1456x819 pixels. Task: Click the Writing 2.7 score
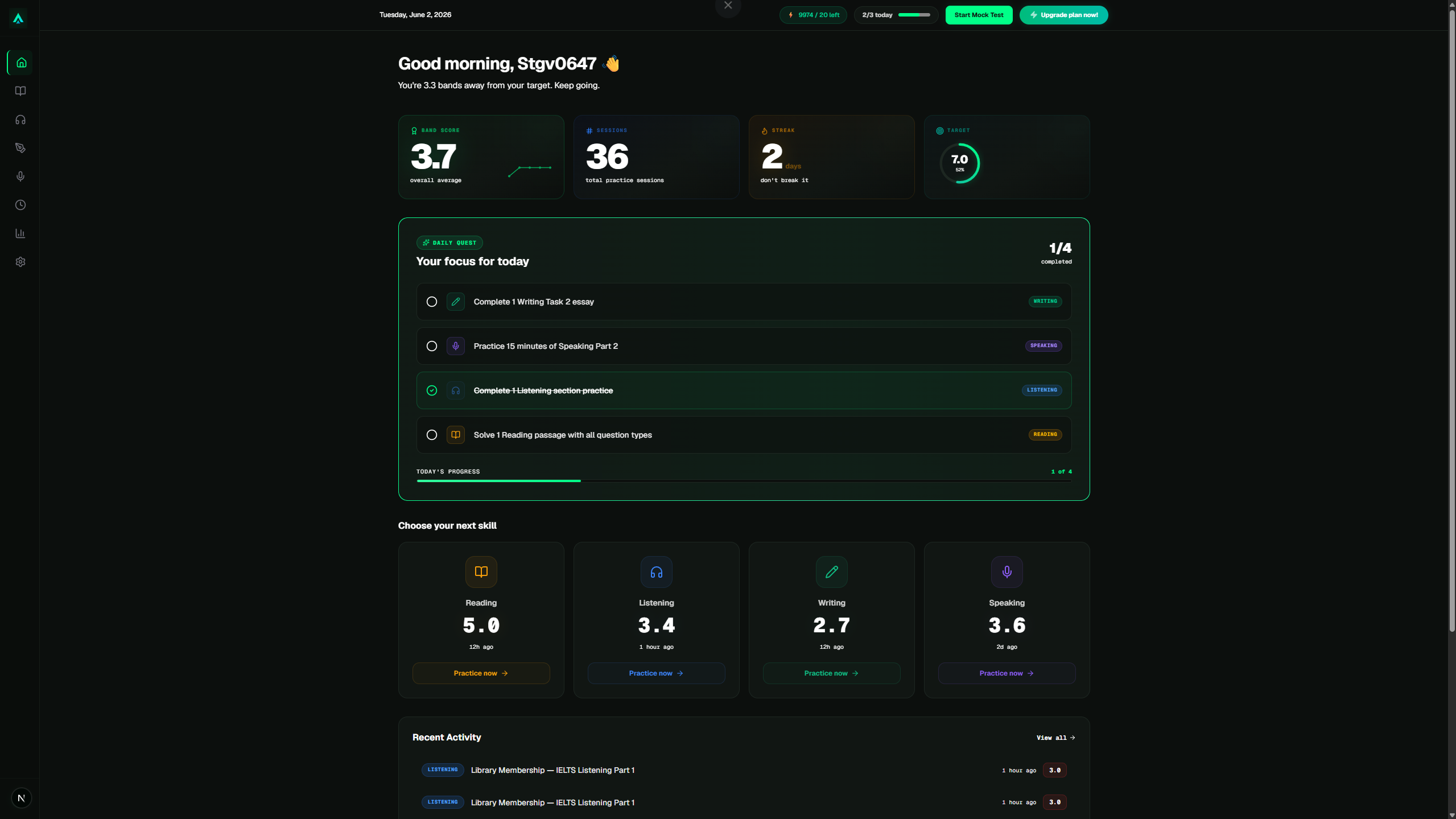coord(832,625)
